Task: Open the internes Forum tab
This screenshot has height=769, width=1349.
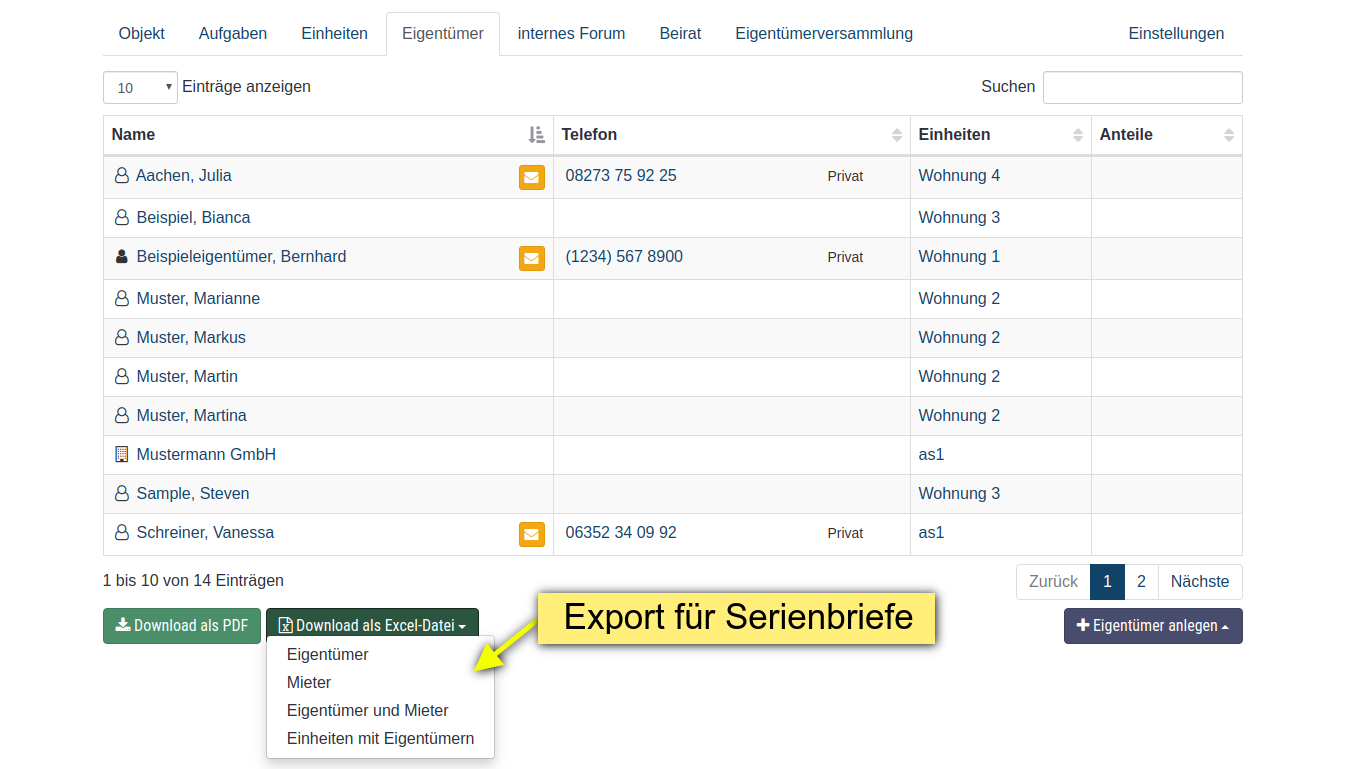Action: (x=571, y=34)
